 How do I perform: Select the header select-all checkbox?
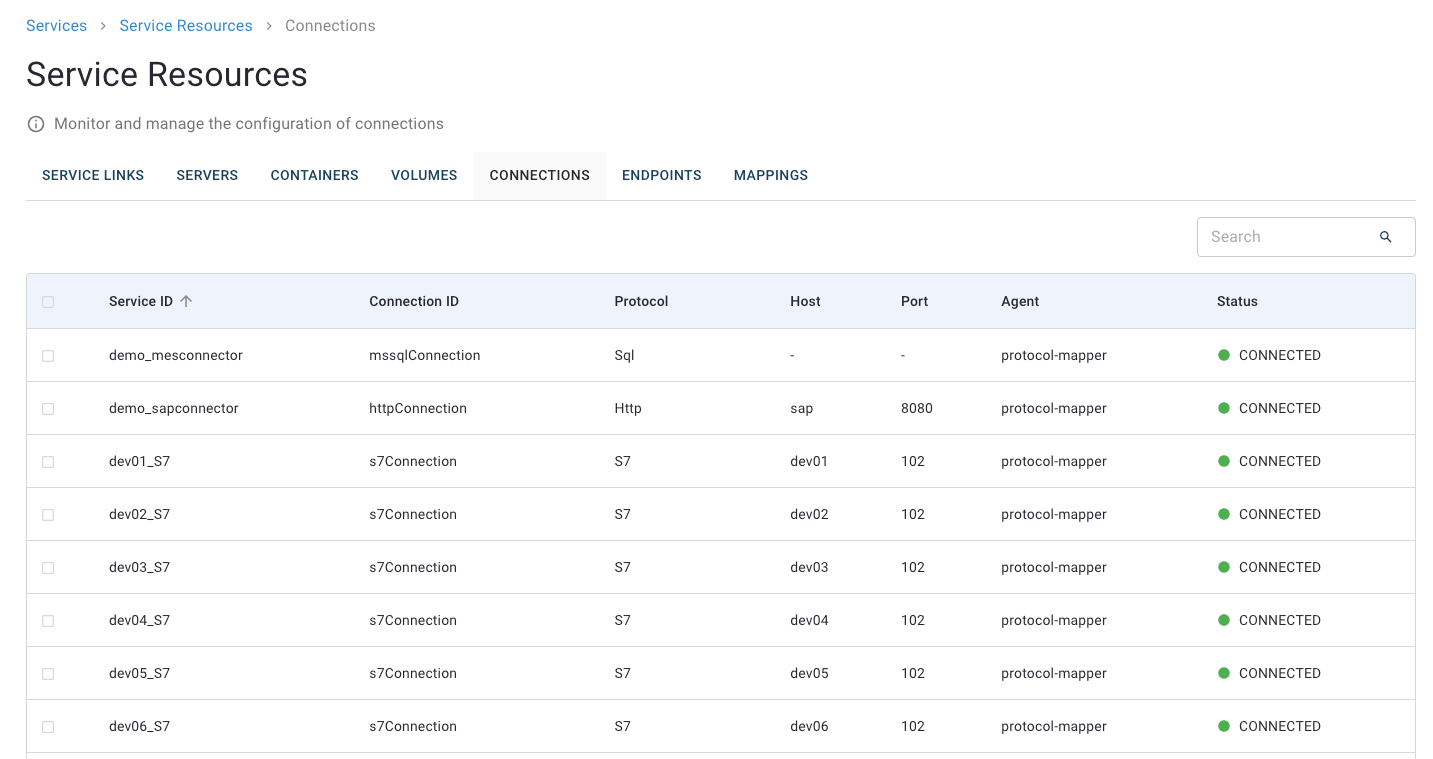point(48,302)
